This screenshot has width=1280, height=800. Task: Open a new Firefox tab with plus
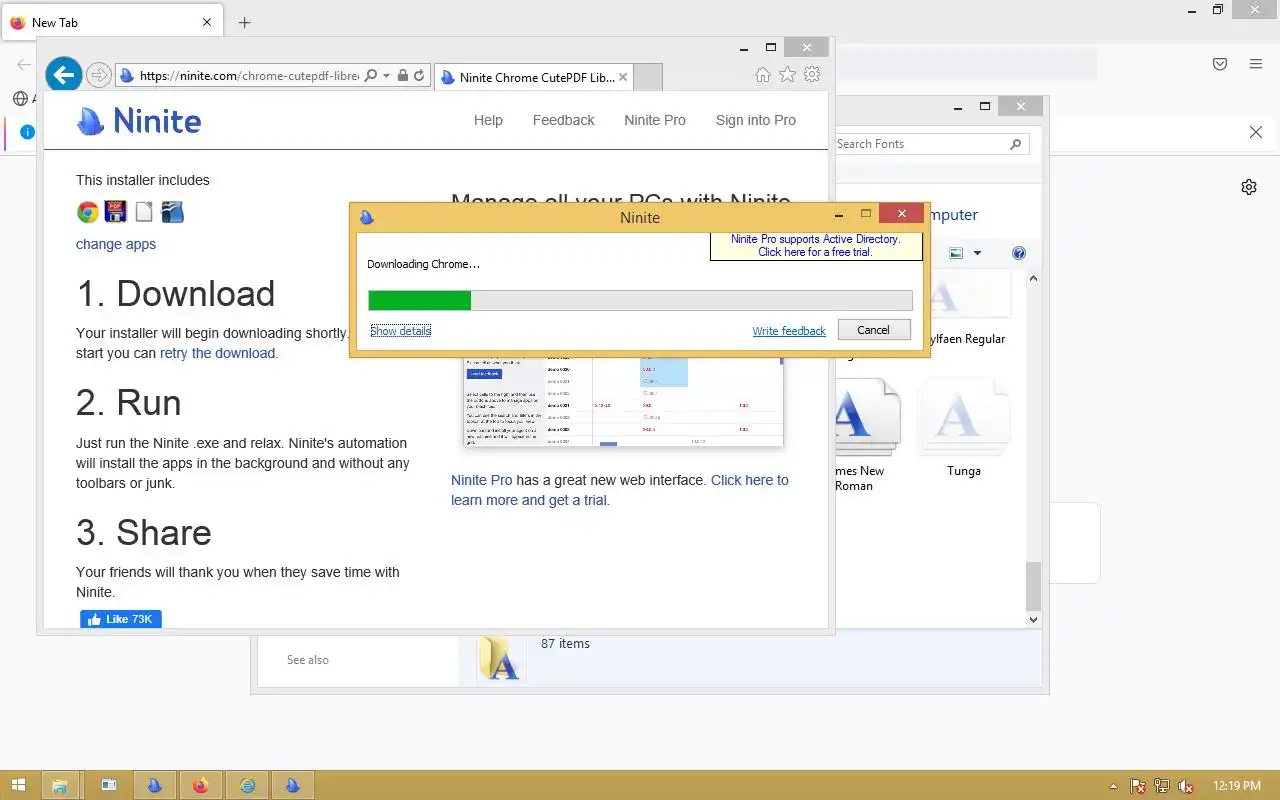[244, 22]
